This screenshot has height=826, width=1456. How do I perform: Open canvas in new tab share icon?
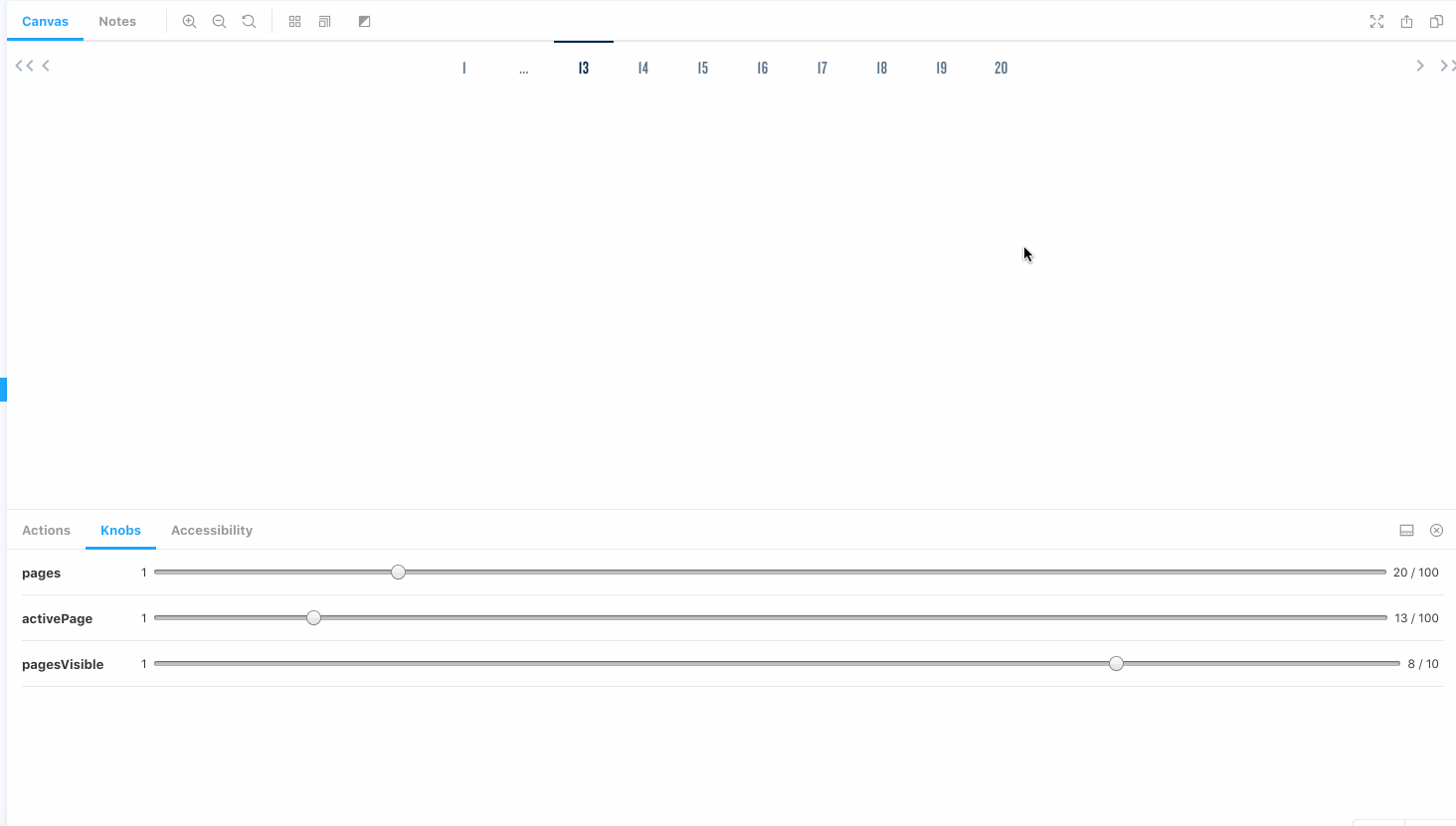pyautogui.click(x=1406, y=21)
